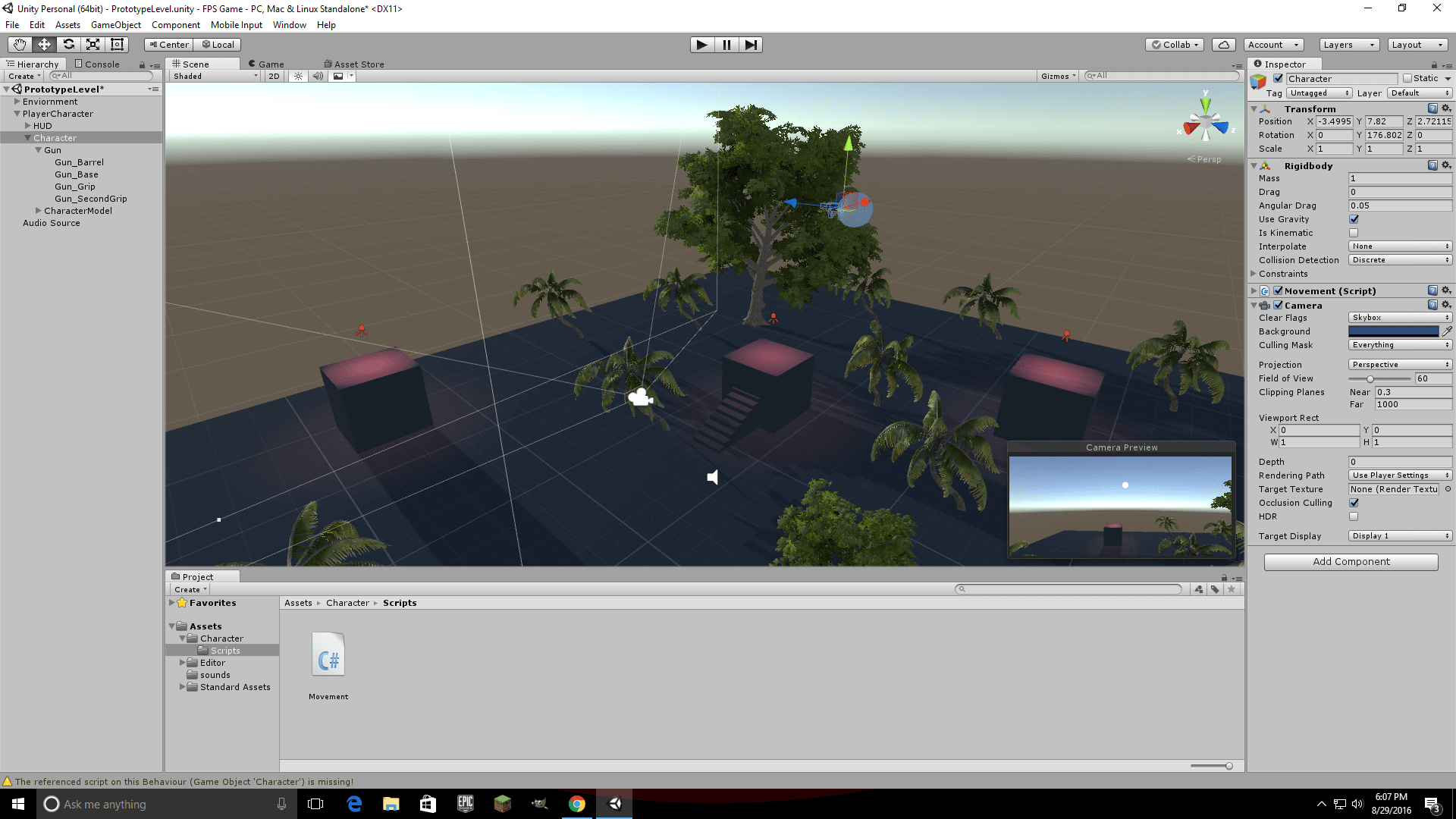Select the Rect transform tool
Screen dimensions: 1456x819
117,45
